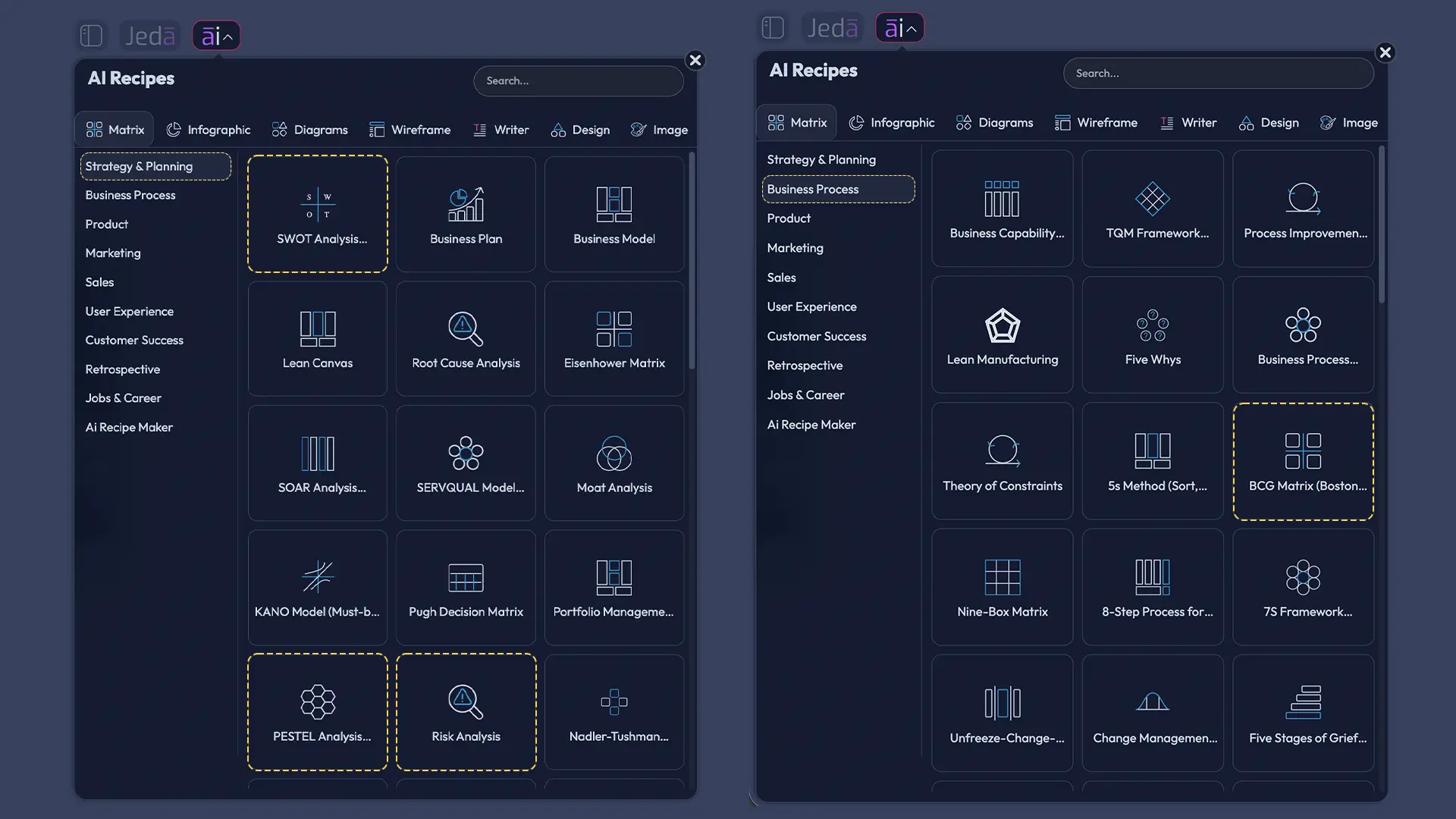Collapse the ai menu in right window
The height and width of the screenshot is (819, 1456).
(x=899, y=28)
